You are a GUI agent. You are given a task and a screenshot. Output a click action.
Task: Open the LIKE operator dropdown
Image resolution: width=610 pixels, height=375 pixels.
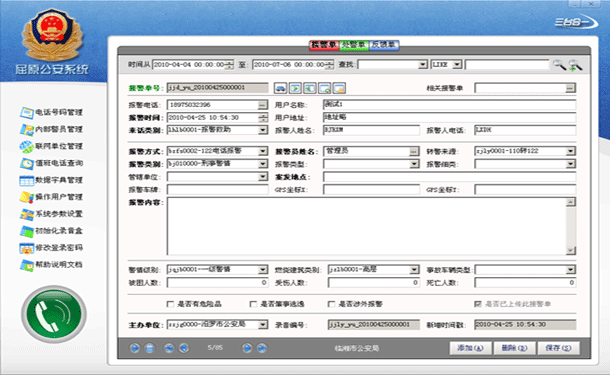[x=458, y=65]
